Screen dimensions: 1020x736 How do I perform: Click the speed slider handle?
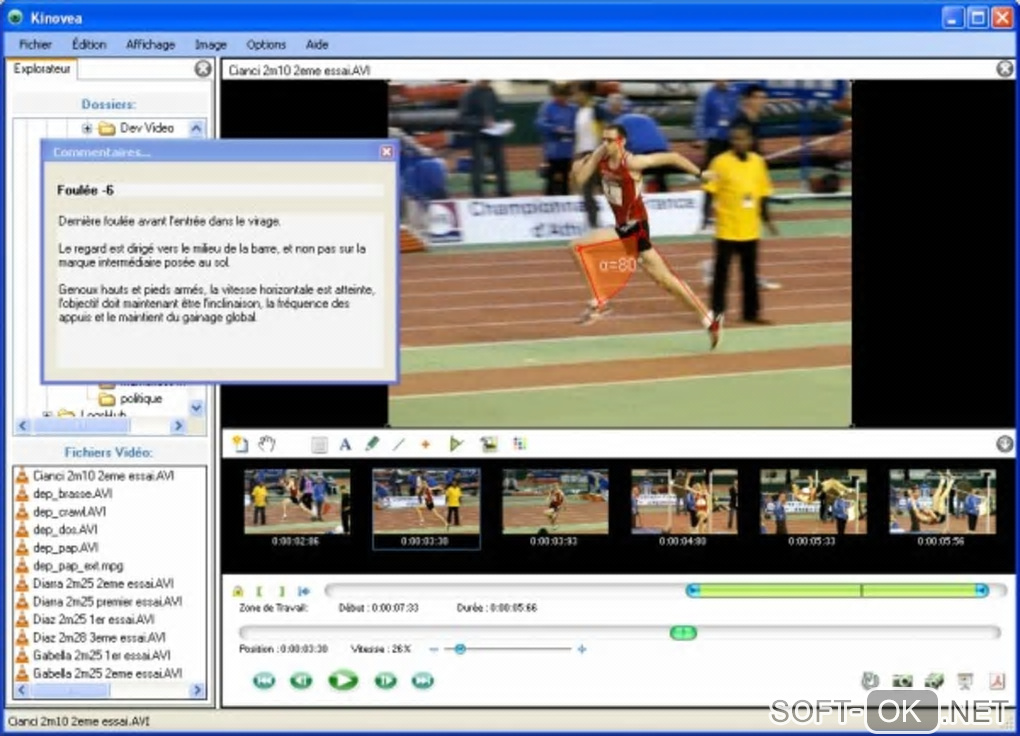coord(460,649)
